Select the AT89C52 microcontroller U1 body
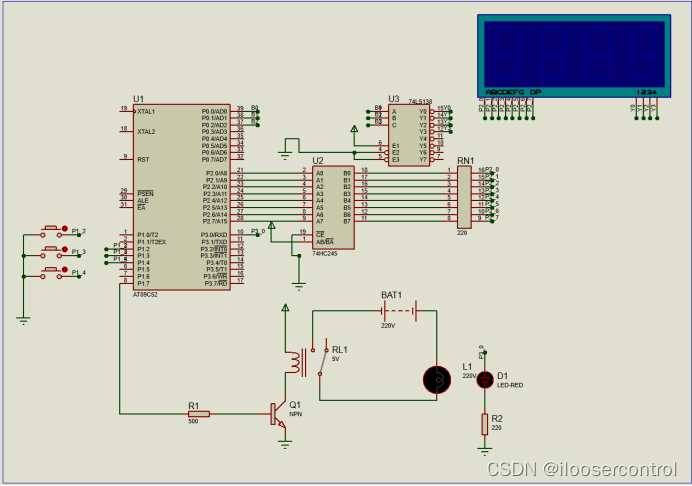The height and width of the screenshot is (486, 692). click(x=182, y=197)
